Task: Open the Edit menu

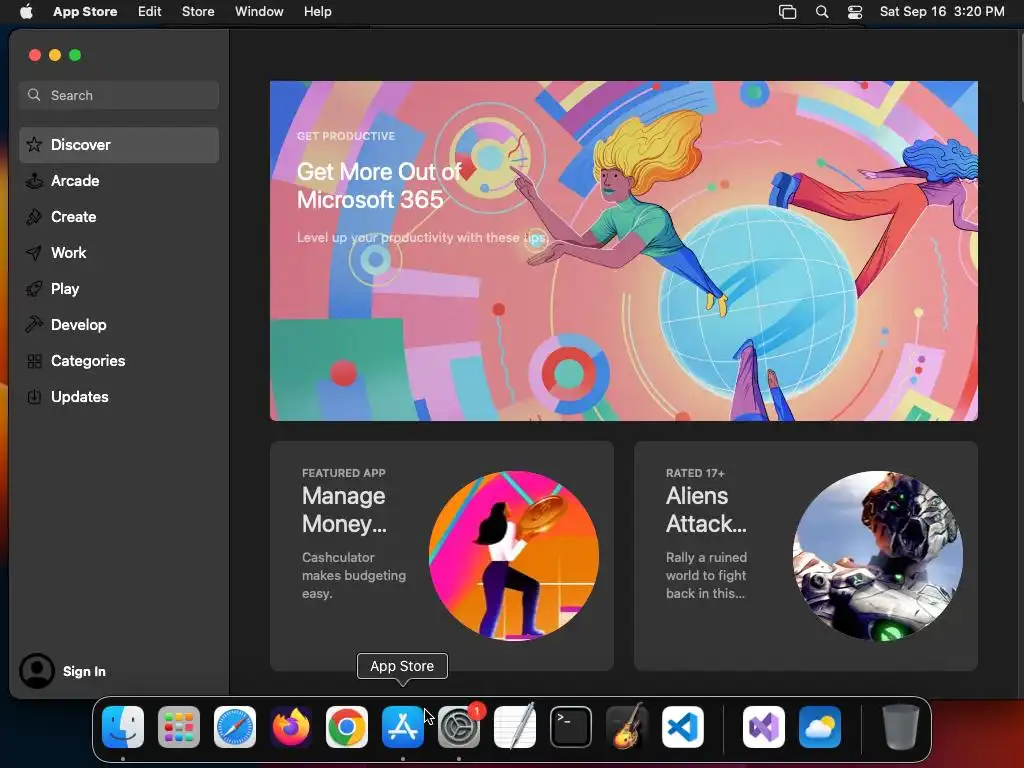Action: (150, 12)
